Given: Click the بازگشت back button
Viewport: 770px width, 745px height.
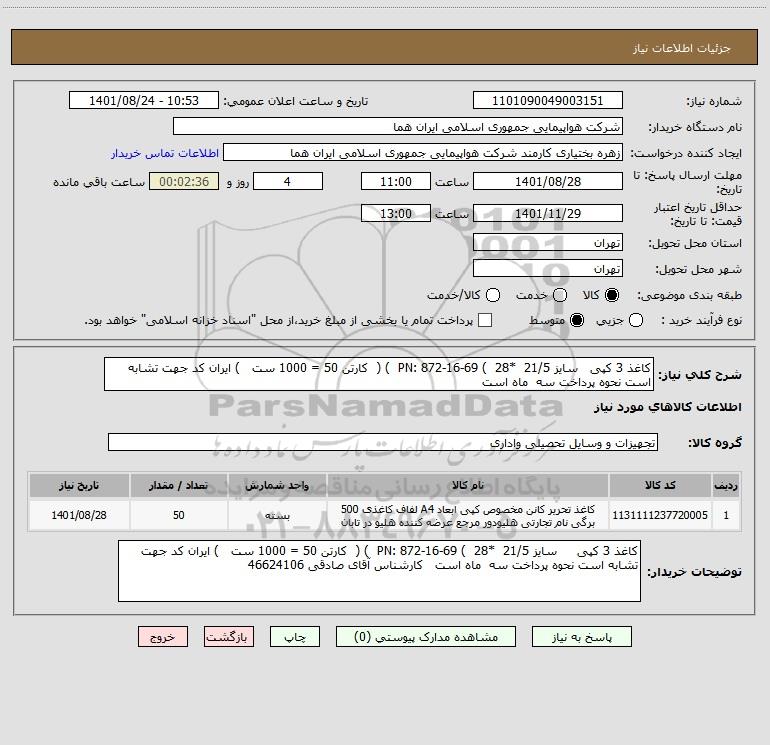Looking at the screenshot, I should (226, 636).
